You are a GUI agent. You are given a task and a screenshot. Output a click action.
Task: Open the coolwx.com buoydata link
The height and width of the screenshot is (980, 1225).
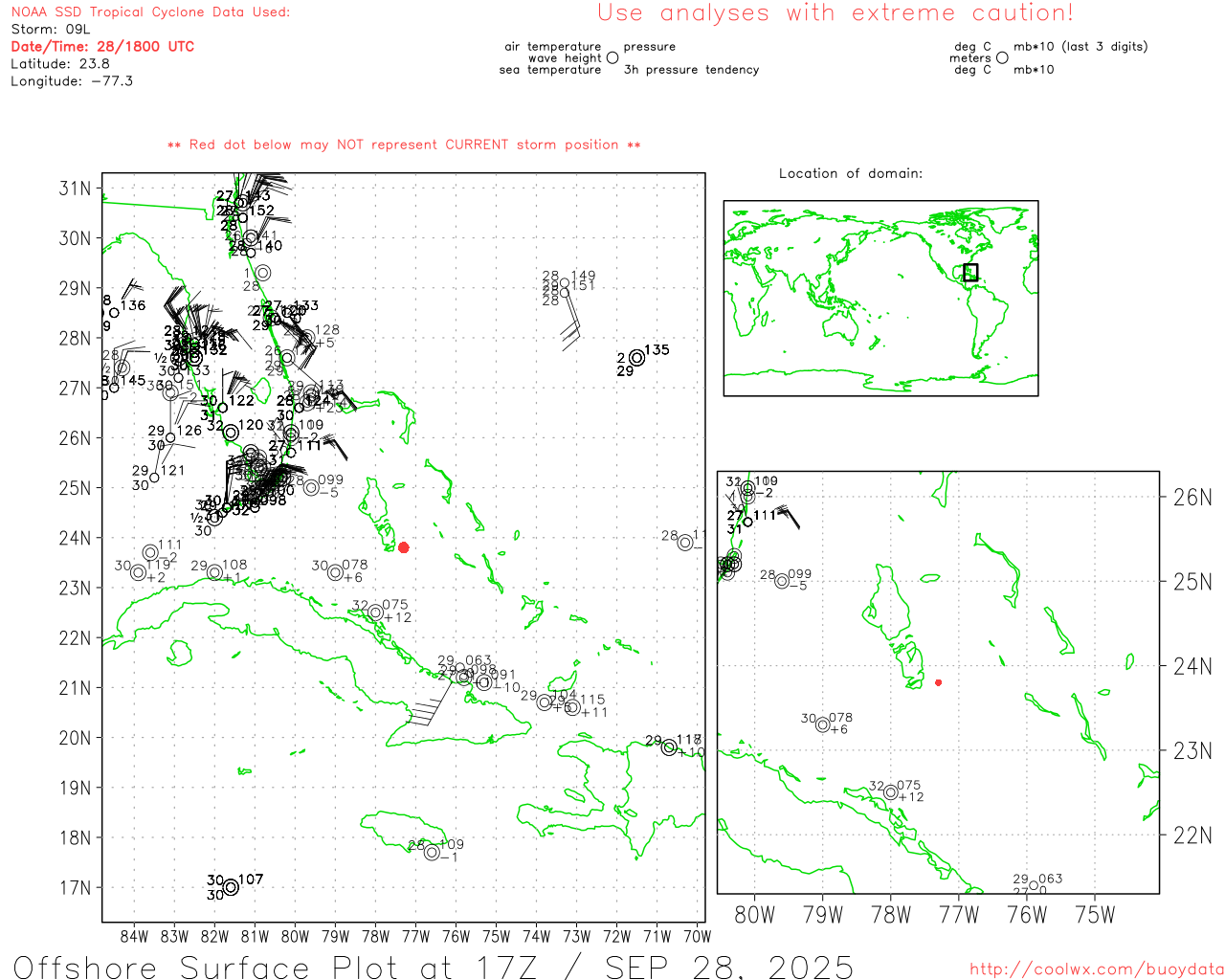pos(1096,969)
